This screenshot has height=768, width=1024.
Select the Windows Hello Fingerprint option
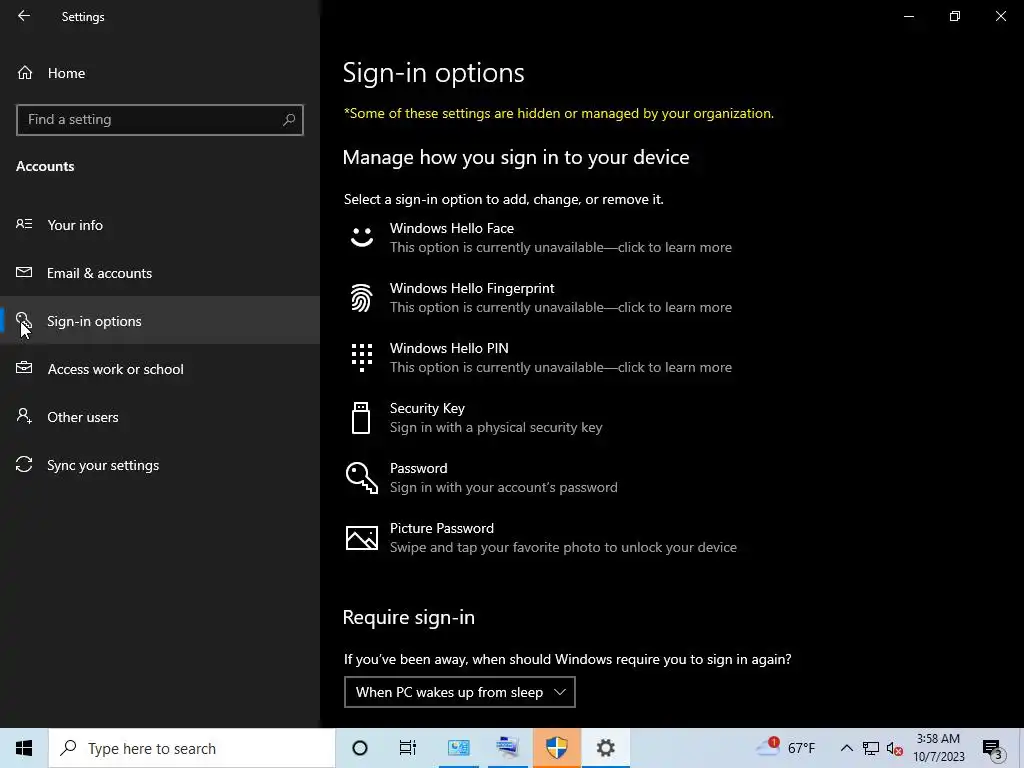tap(540, 298)
